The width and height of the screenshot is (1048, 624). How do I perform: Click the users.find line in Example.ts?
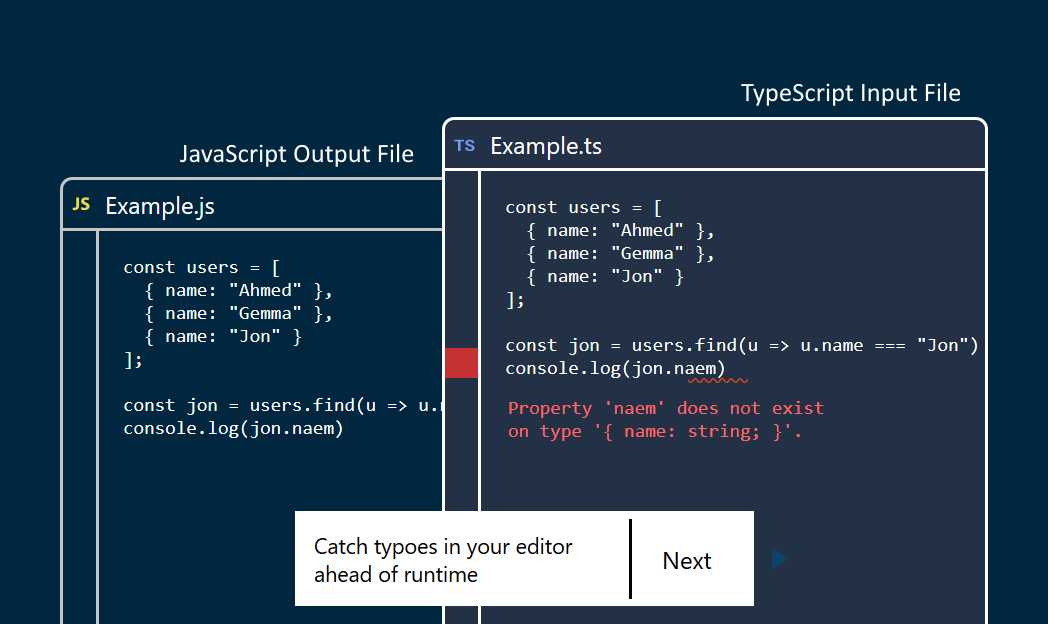(742, 345)
